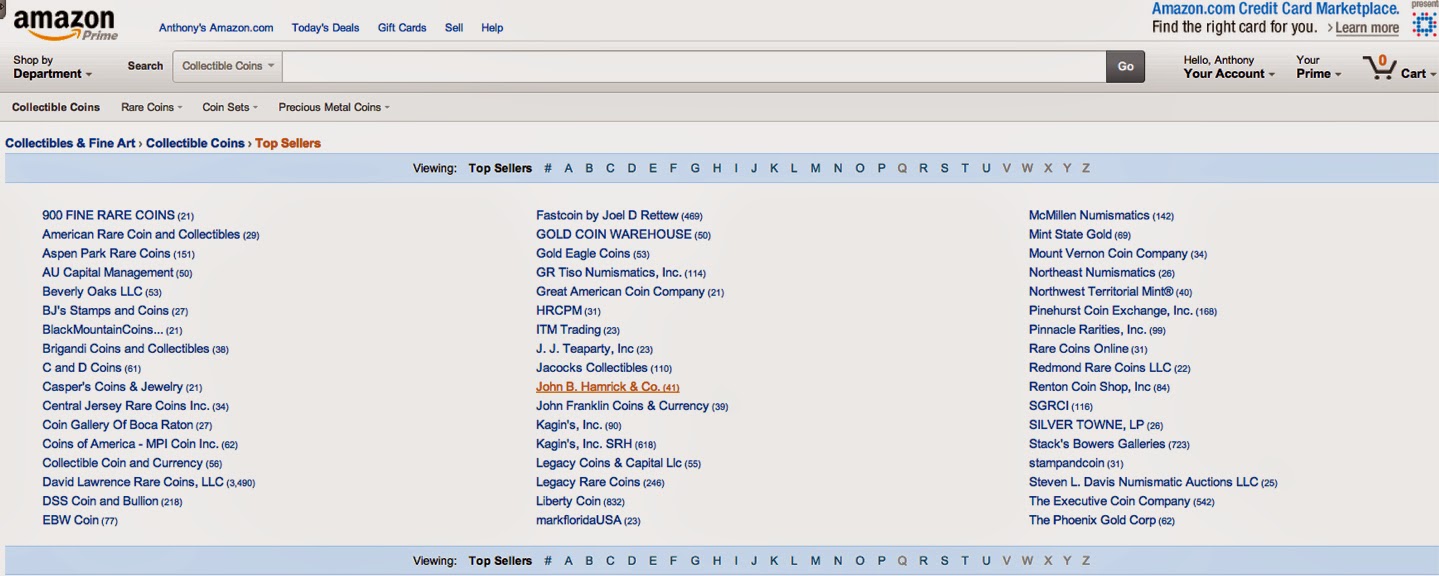
Task: Expand the Precious Metal Coins submenu
Action: (x=334, y=107)
